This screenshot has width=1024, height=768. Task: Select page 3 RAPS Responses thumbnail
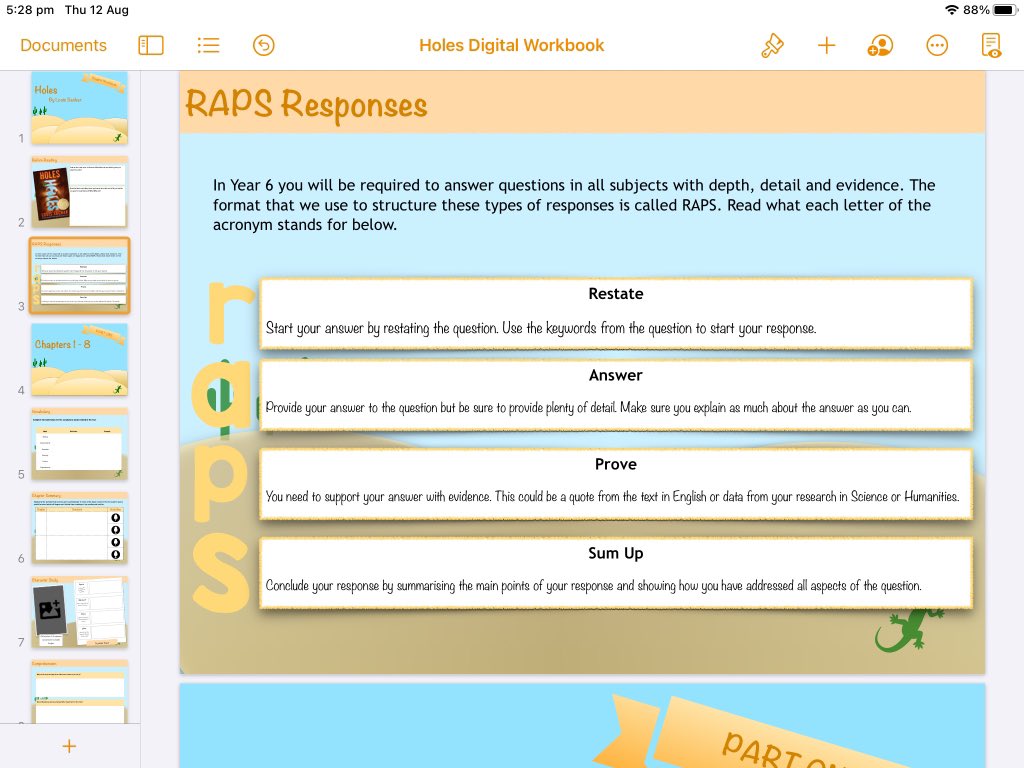(80, 276)
